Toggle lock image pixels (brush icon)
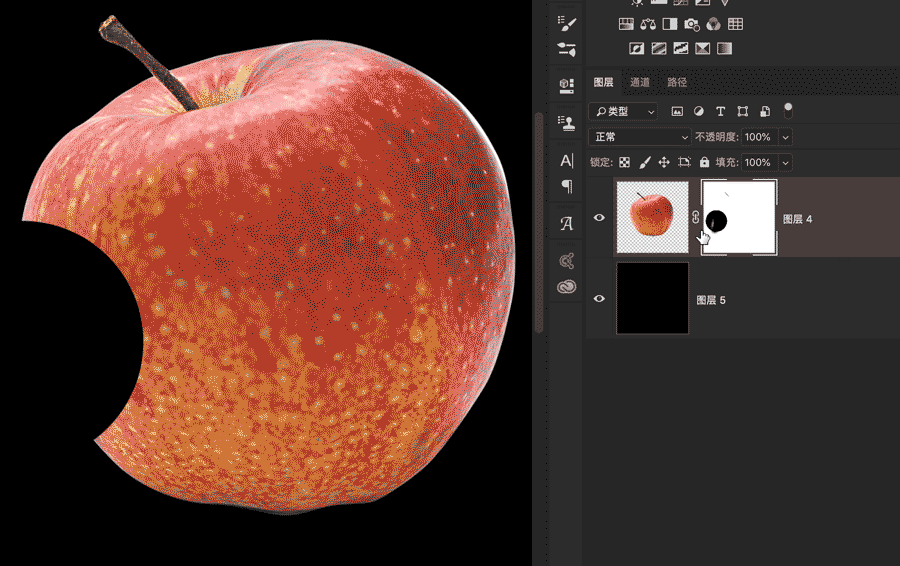 pyautogui.click(x=645, y=162)
